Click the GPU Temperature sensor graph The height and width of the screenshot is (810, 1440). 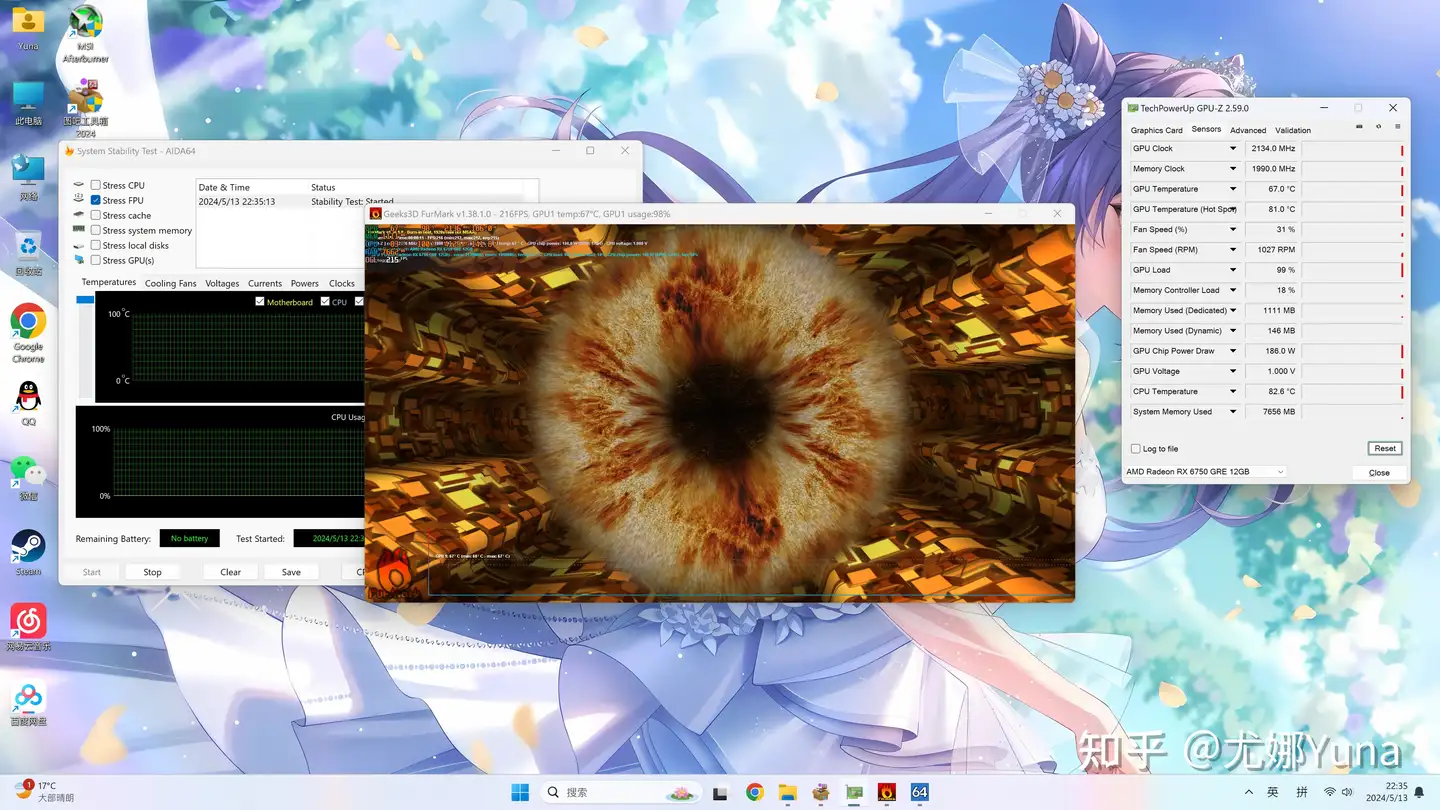point(1353,189)
